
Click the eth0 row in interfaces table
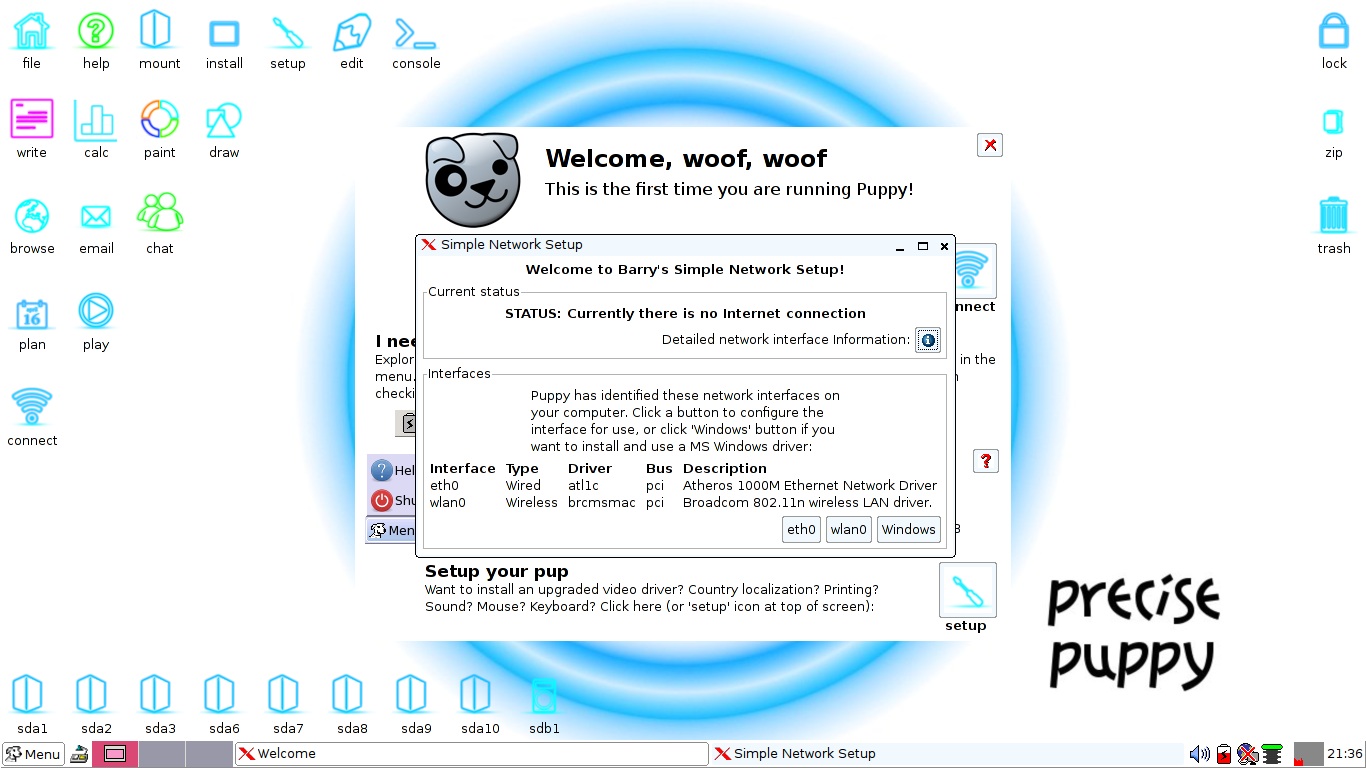click(683, 486)
